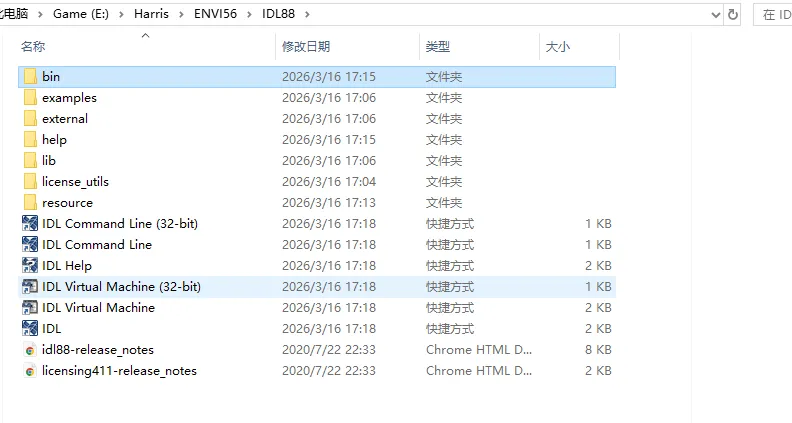The width and height of the screenshot is (792, 423).
Task: Click the Chrome HTML D... type of licensing411-release_notes
Action: click(479, 370)
